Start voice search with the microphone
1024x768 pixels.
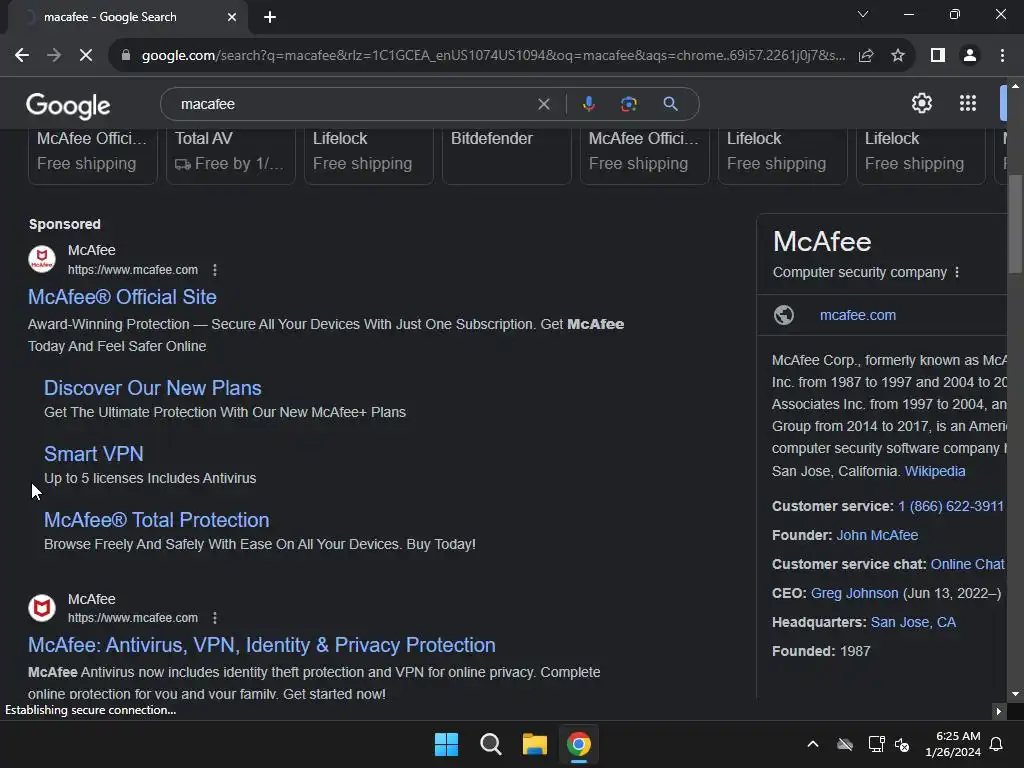588,104
